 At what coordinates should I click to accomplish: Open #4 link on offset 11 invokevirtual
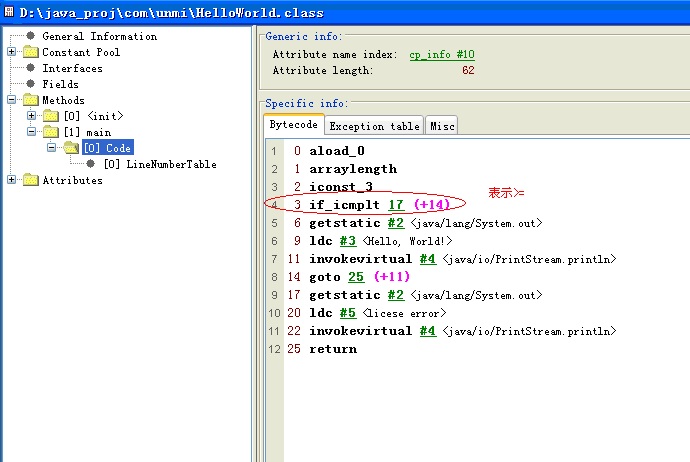[427, 259]
